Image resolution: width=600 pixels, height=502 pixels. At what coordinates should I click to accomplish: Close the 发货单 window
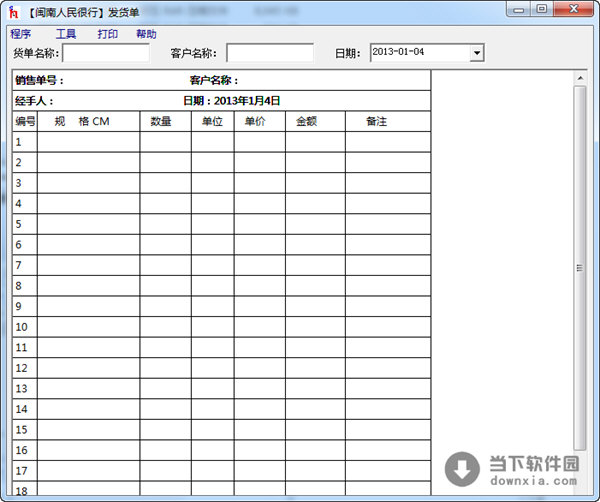coord(573,9)
